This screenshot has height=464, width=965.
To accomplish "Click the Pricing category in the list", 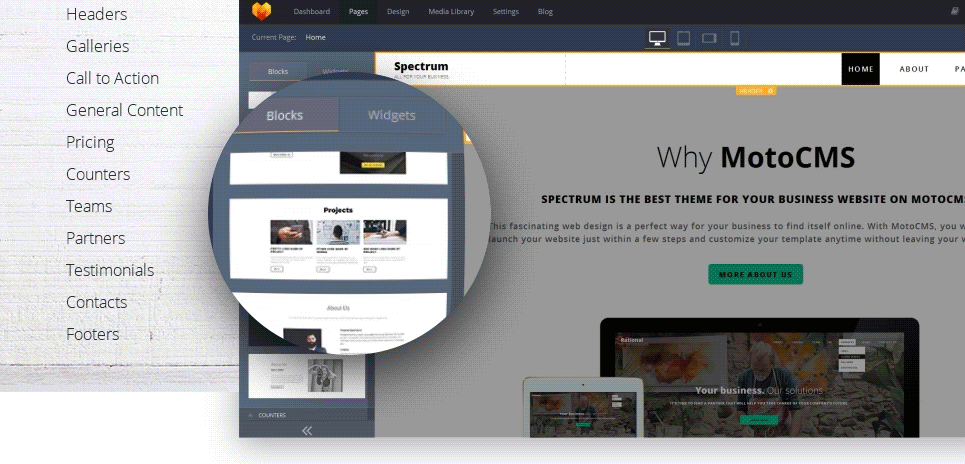I will pyautogui.click(x=90, y=142).
